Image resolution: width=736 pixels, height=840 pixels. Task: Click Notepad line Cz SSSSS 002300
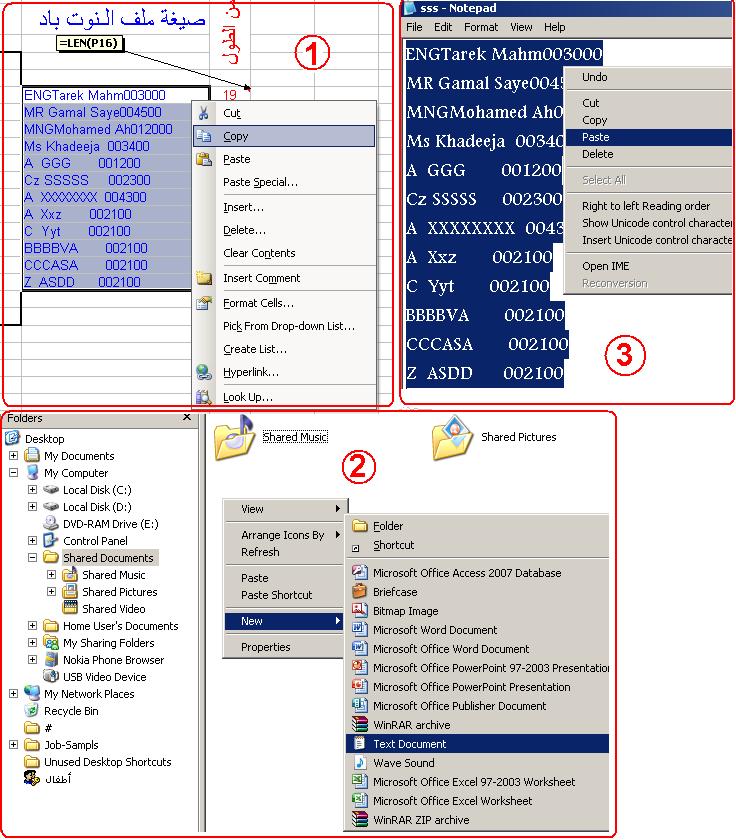click(484, 199)
